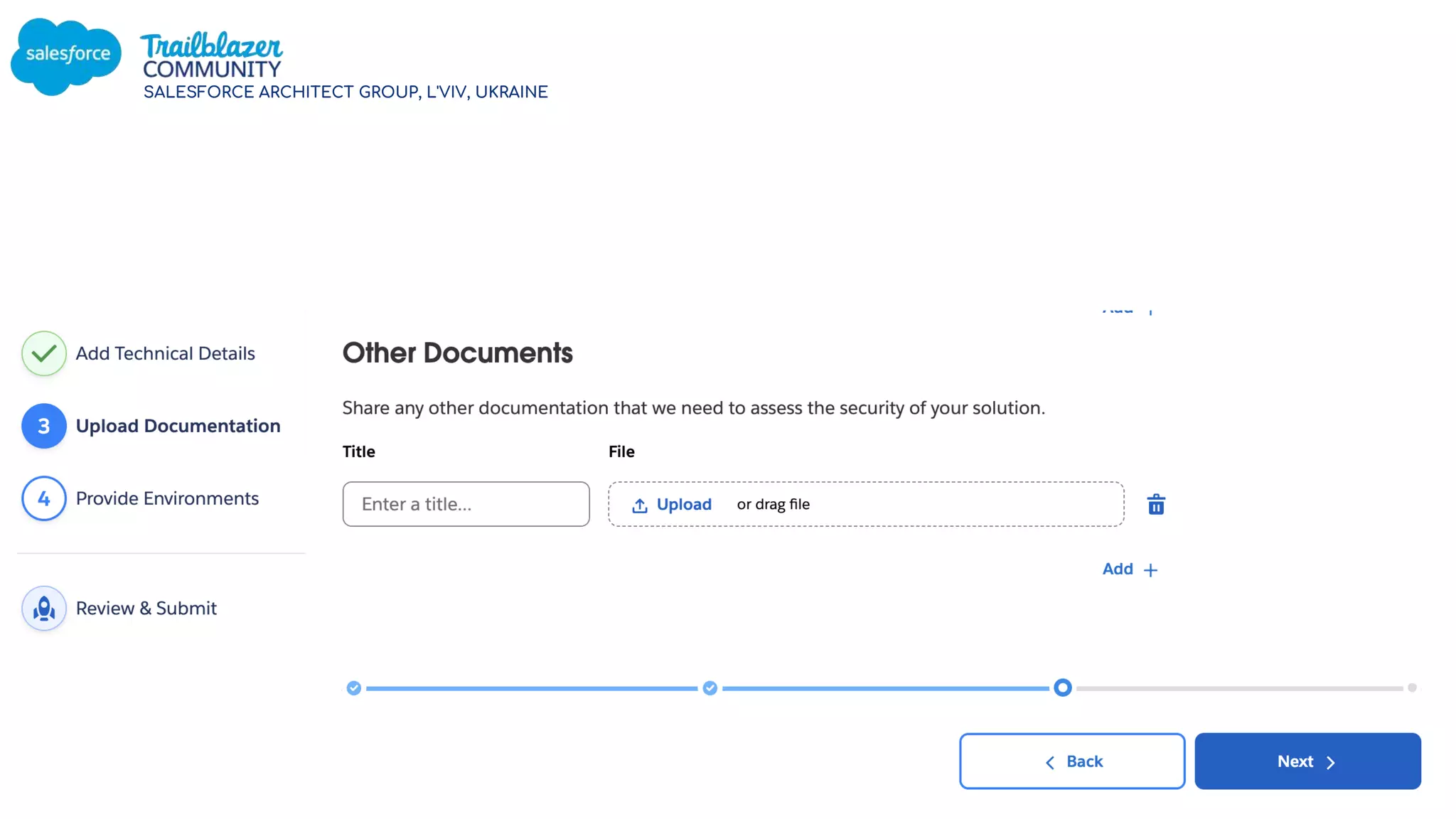Delete document row with trash icon
1456x819 pixels.
(x=1156, y=505)
